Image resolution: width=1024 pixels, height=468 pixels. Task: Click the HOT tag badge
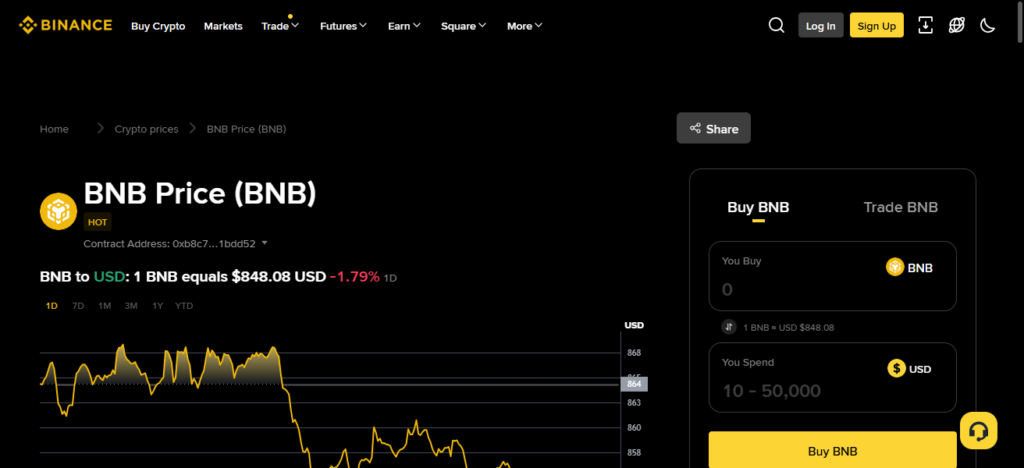[x=97, y=222]
